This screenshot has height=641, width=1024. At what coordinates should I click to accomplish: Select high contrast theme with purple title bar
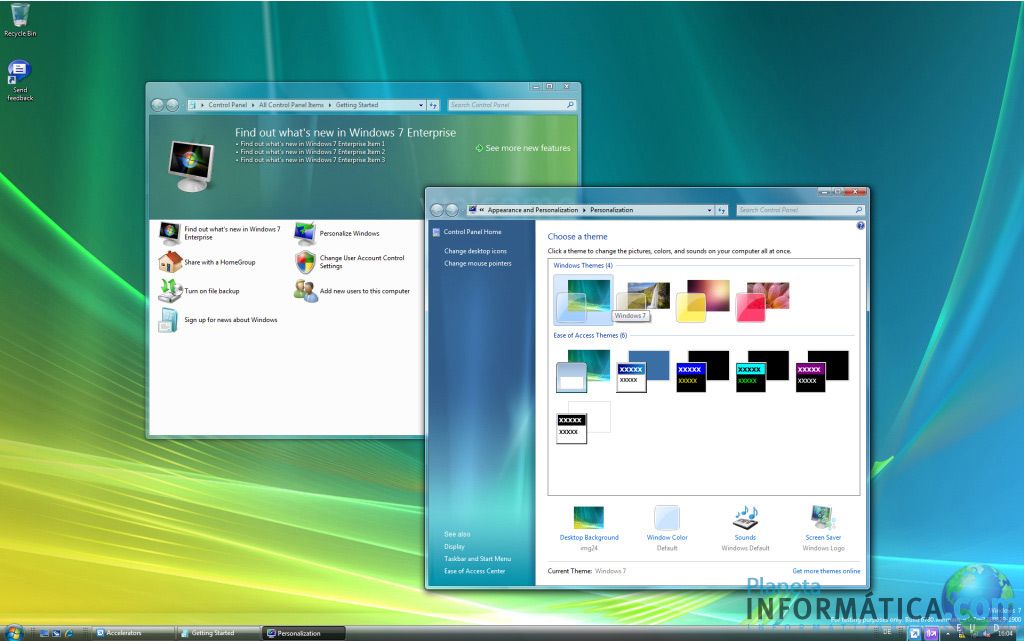coord(822,371)
